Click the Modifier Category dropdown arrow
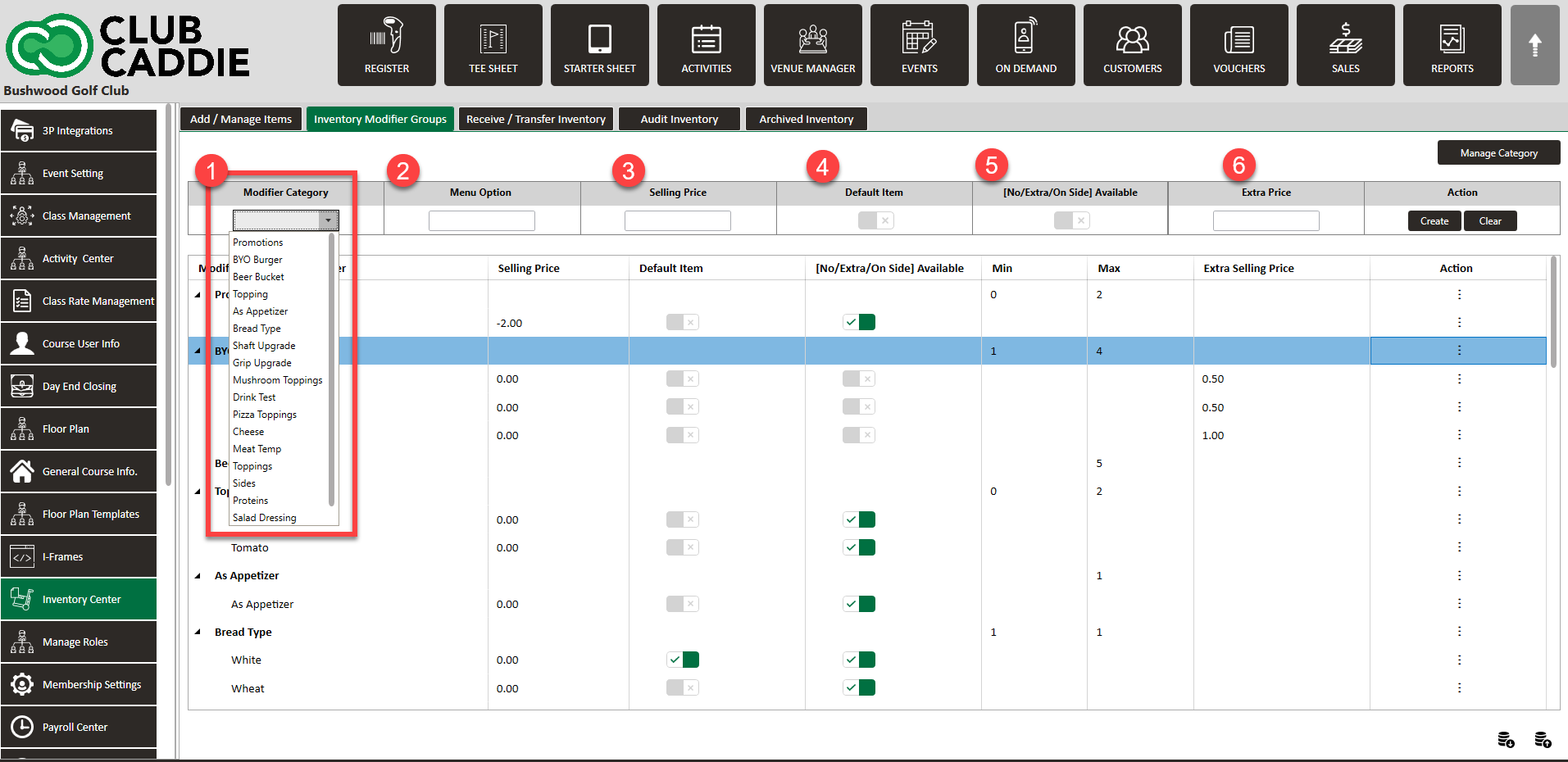Viewport: 1568px width, 762px height. pos(329,220)
